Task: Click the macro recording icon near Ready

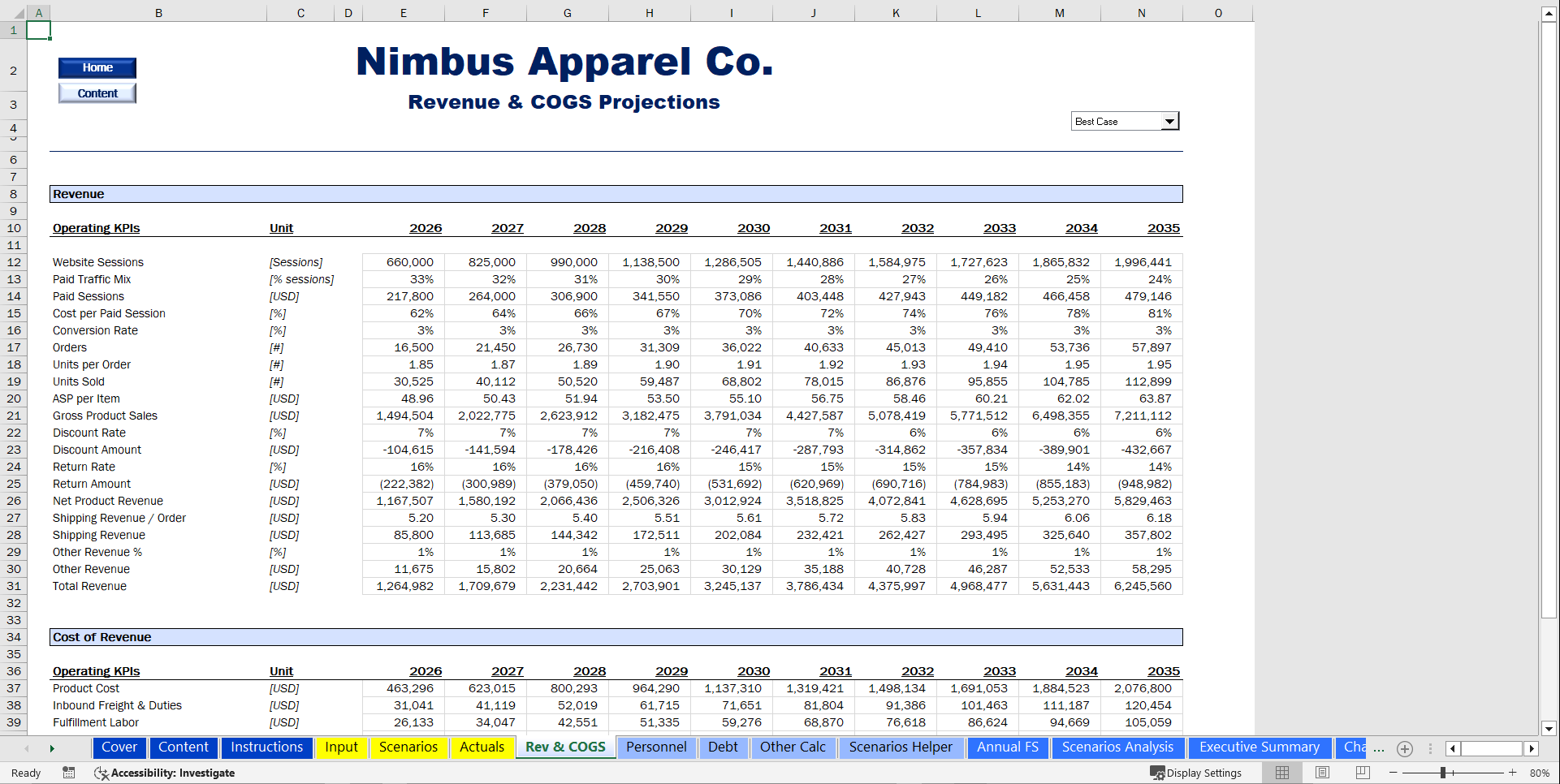Action: 69,773
